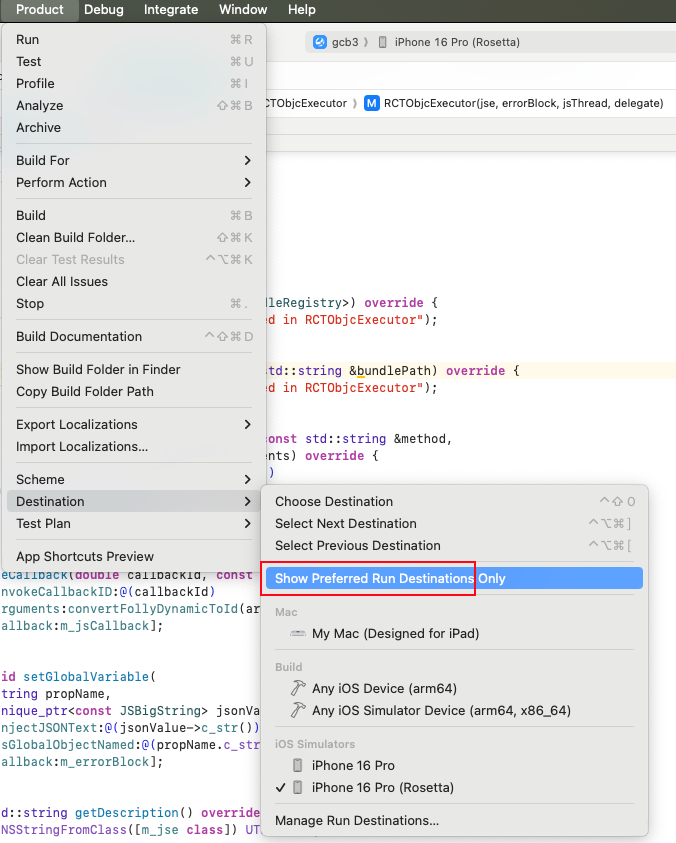Select checked iPhone 16 Pro (Rosetta) destination

pos(382,788)
